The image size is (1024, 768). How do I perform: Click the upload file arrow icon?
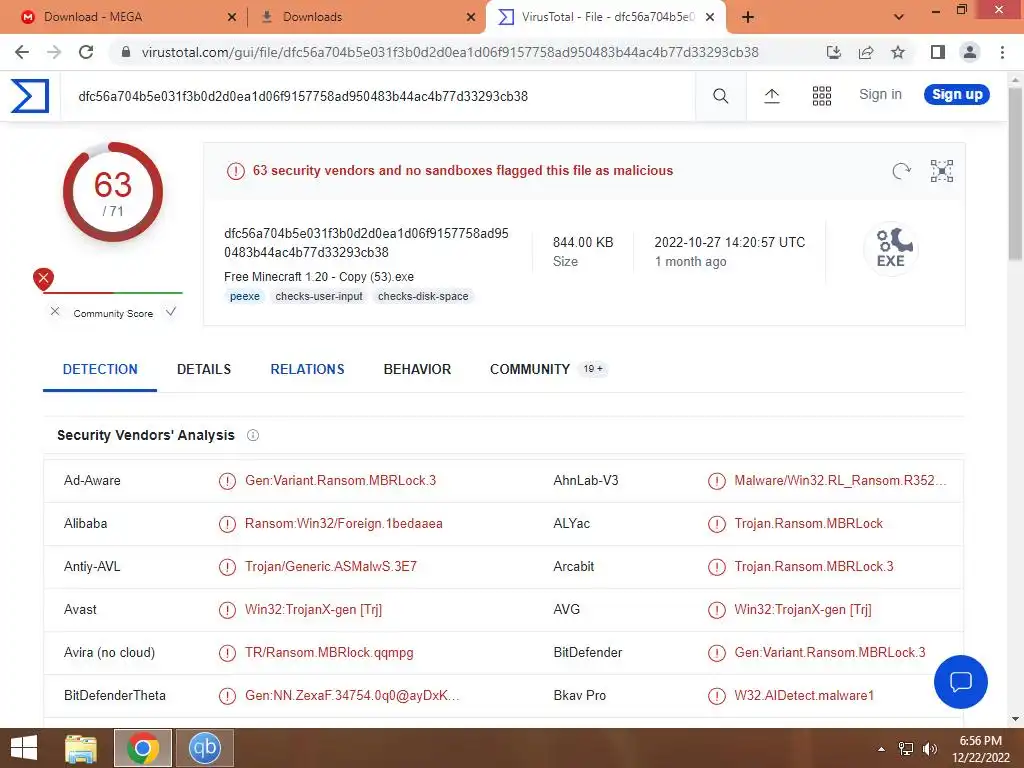click(771, 96)
